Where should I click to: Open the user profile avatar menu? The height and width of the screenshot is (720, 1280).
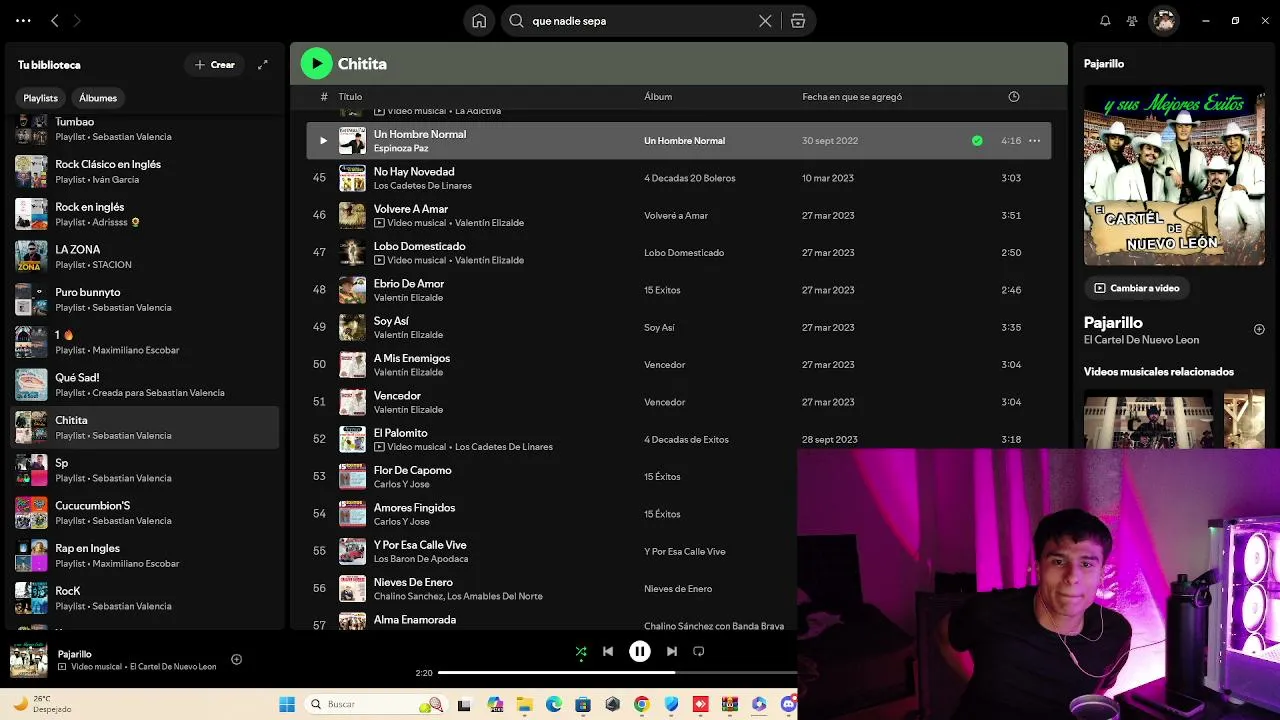click(1163, 21)
